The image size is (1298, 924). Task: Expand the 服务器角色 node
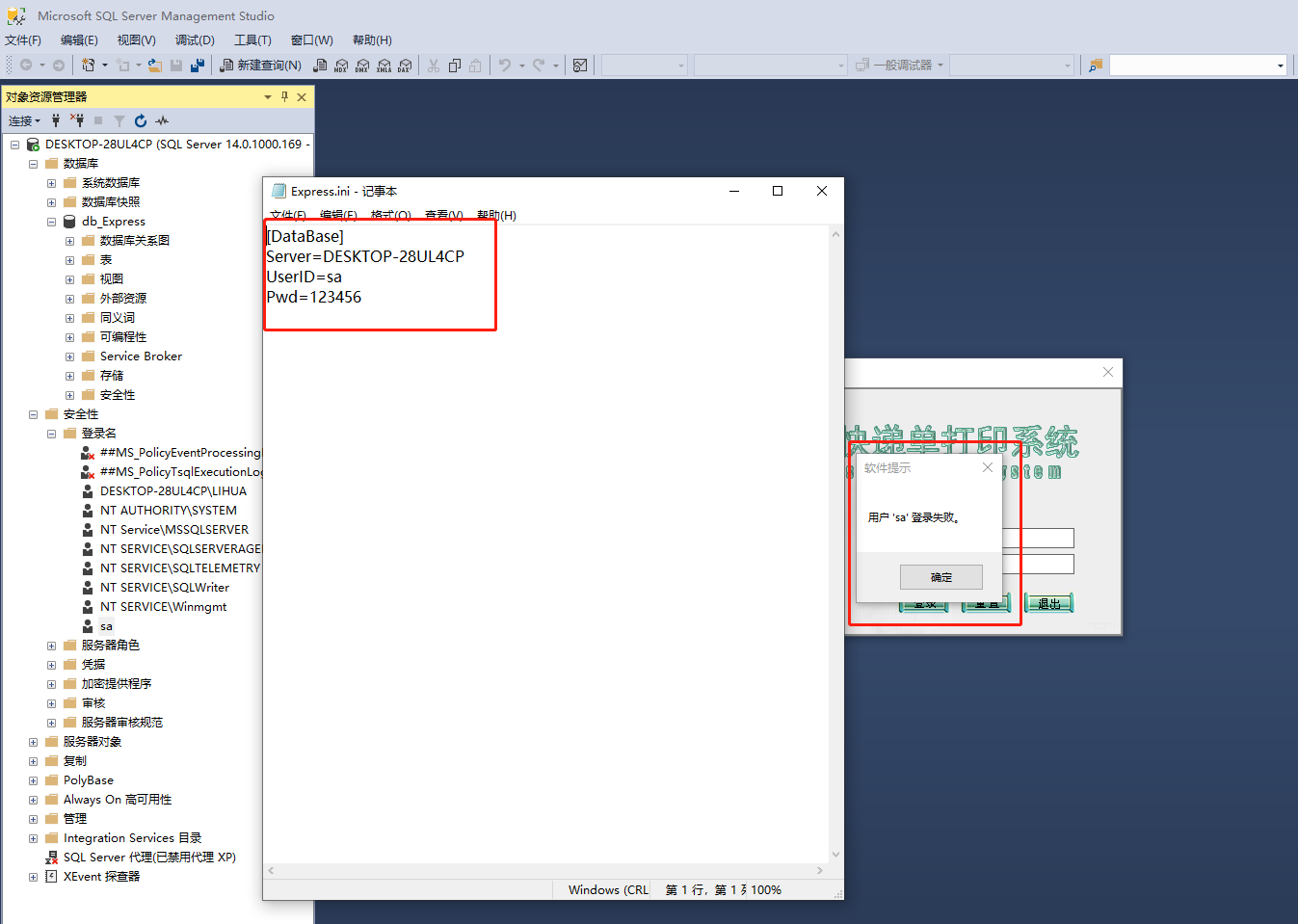51,646
